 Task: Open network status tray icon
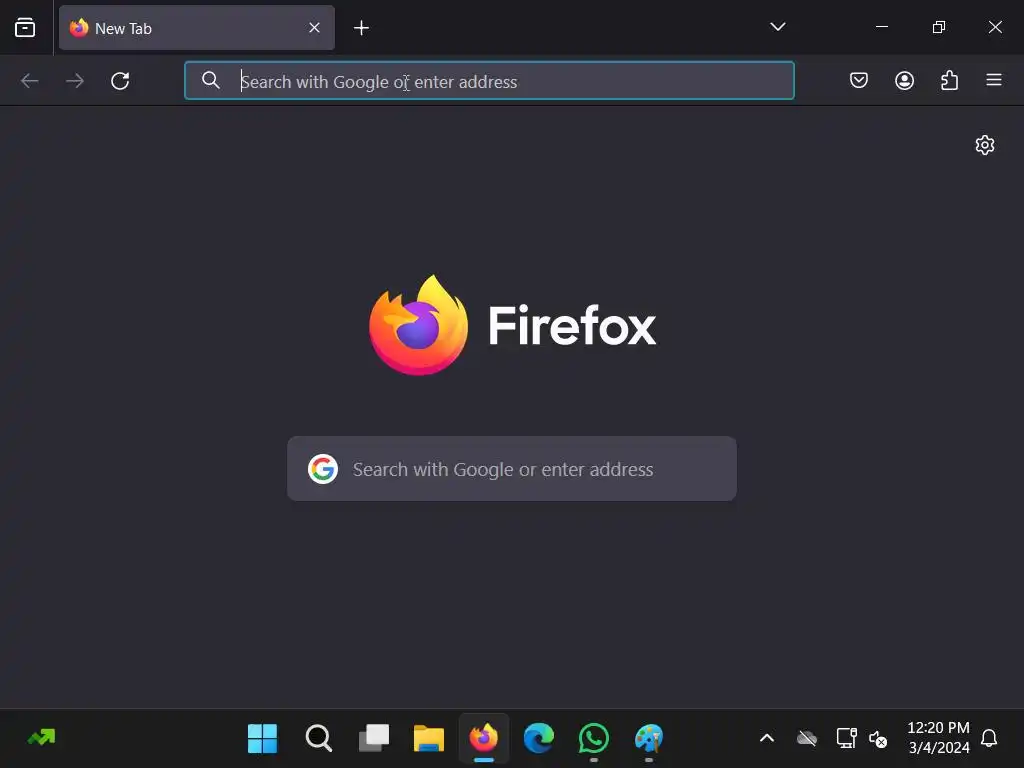pyautogui.click(x=846, y=738)
